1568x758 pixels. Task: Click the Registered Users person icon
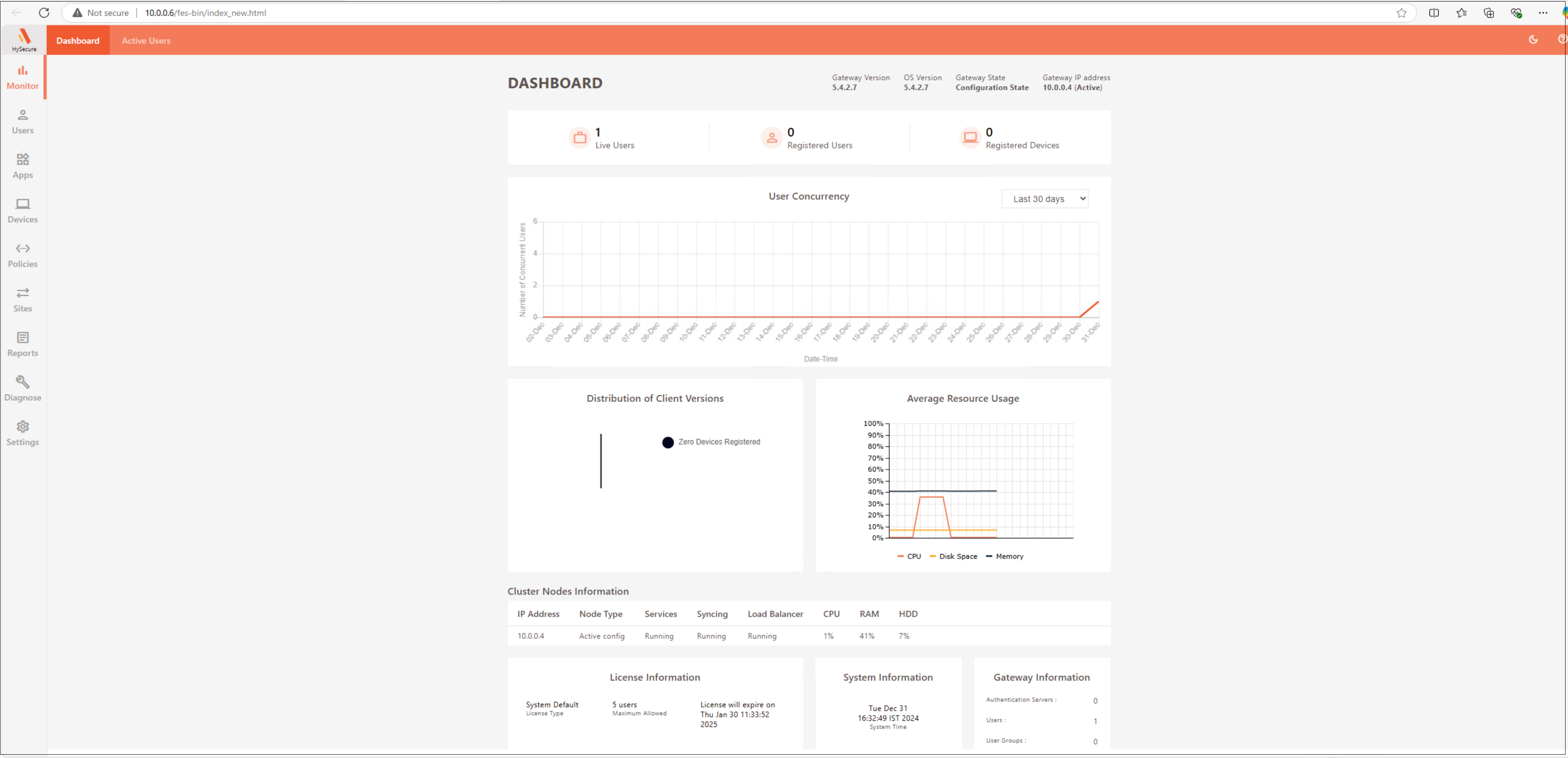772,138
